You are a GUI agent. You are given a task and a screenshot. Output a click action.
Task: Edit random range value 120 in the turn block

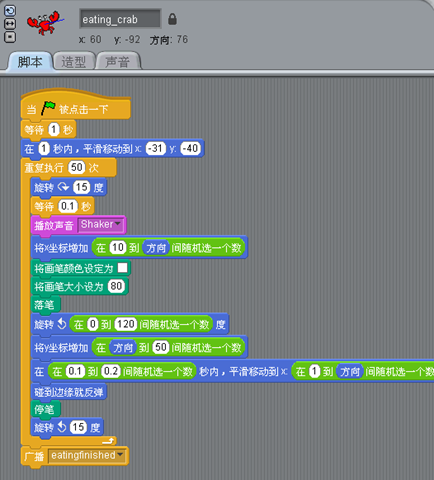click(x=126, y=324)
